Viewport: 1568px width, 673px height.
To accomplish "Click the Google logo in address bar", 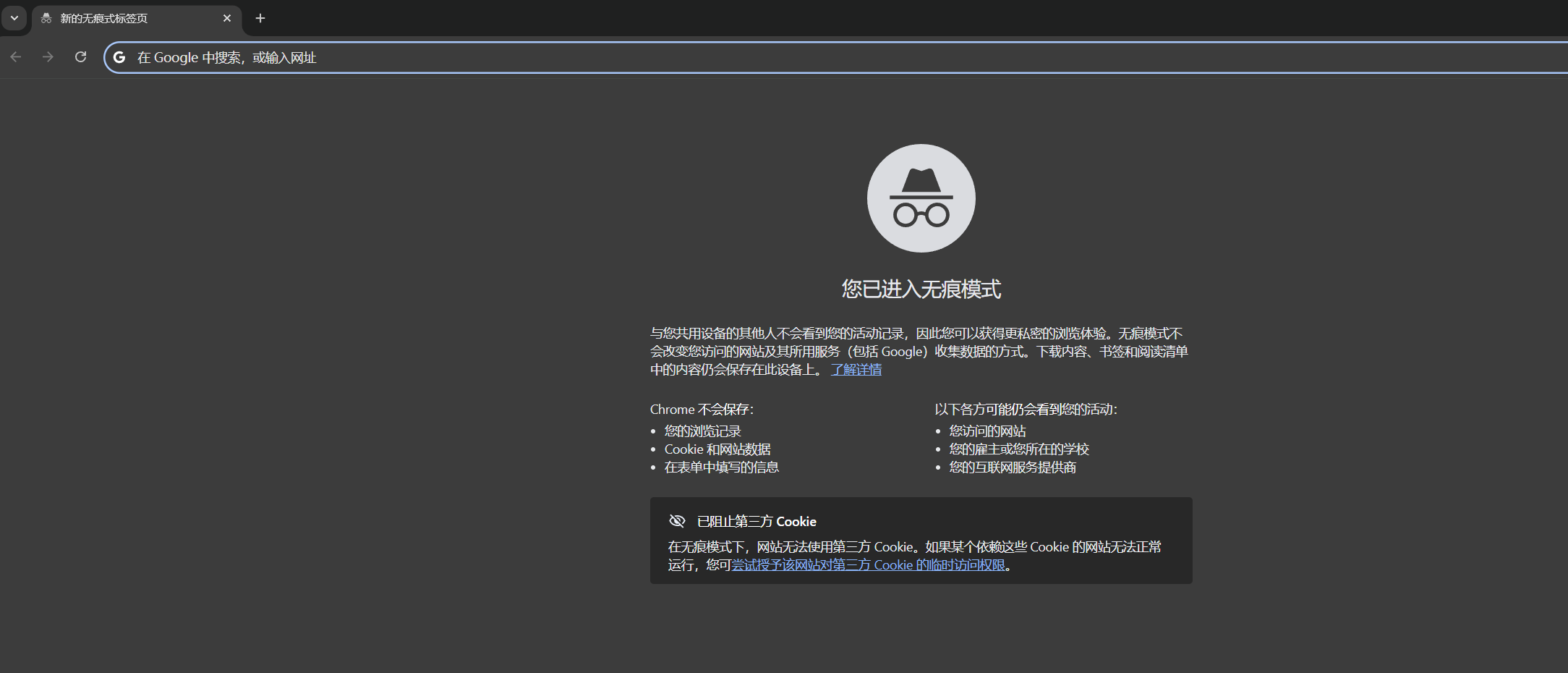I will coord(120,57).
